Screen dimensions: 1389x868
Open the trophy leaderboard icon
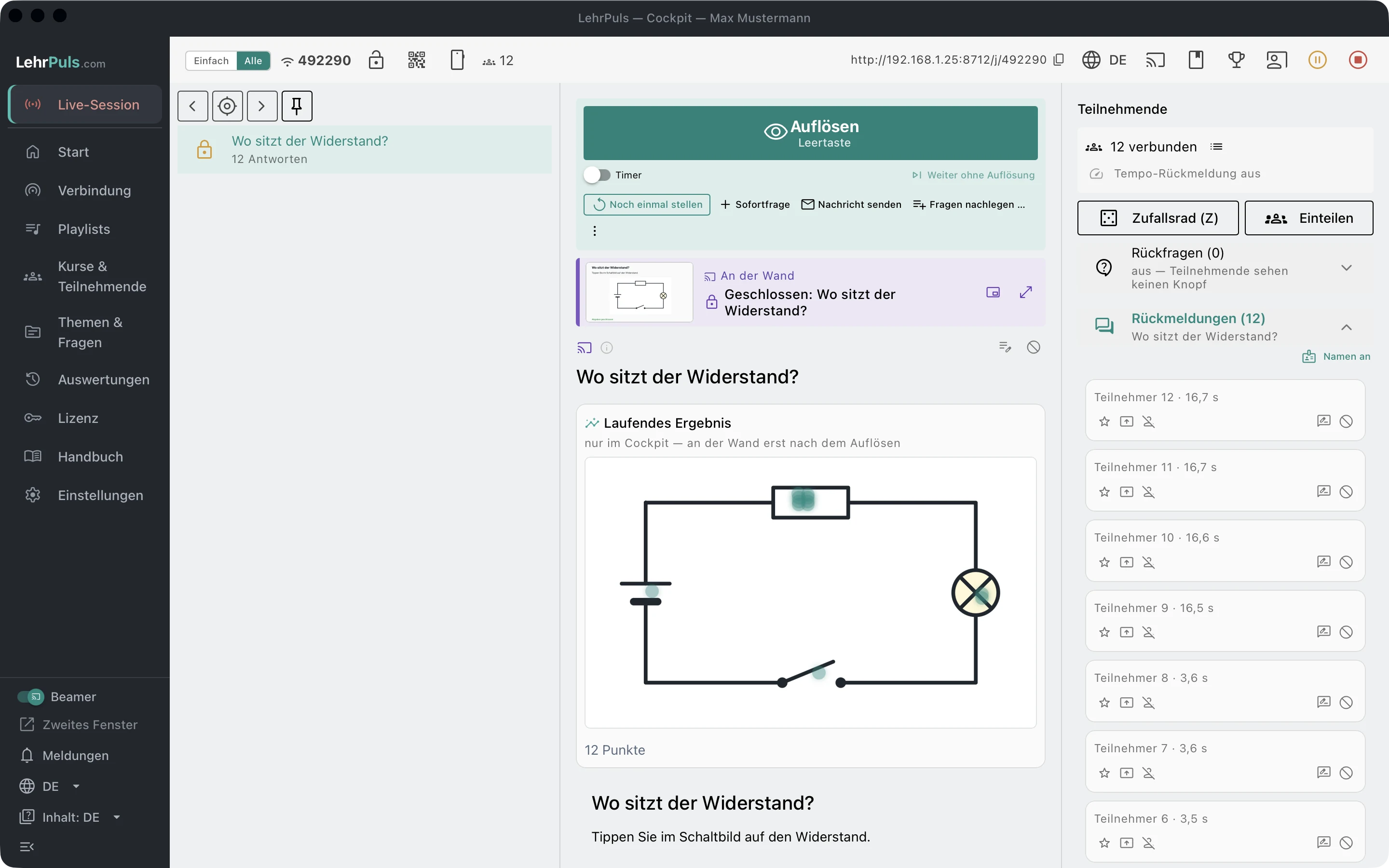[1236, 60]
